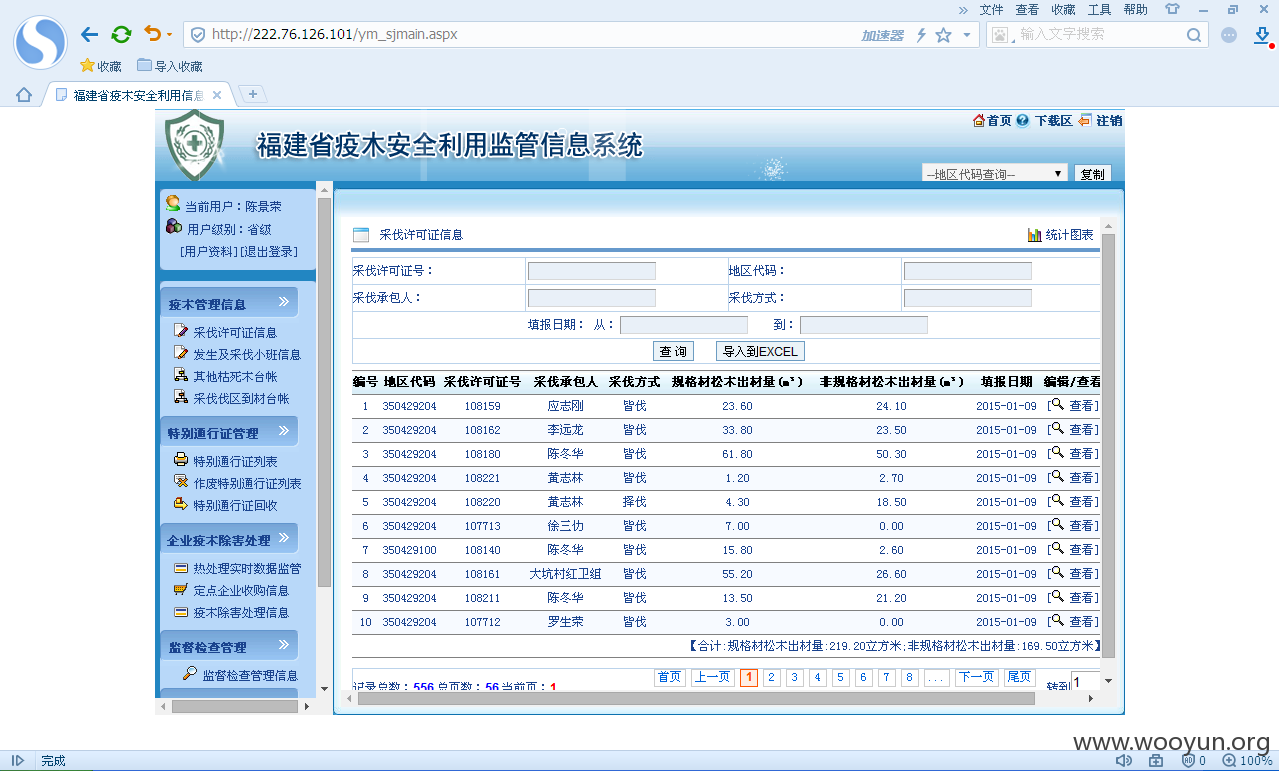This screenshot has width=1279, height=771.
Task: Click the 收藏 favorites star button
Action: coord(101,66)
